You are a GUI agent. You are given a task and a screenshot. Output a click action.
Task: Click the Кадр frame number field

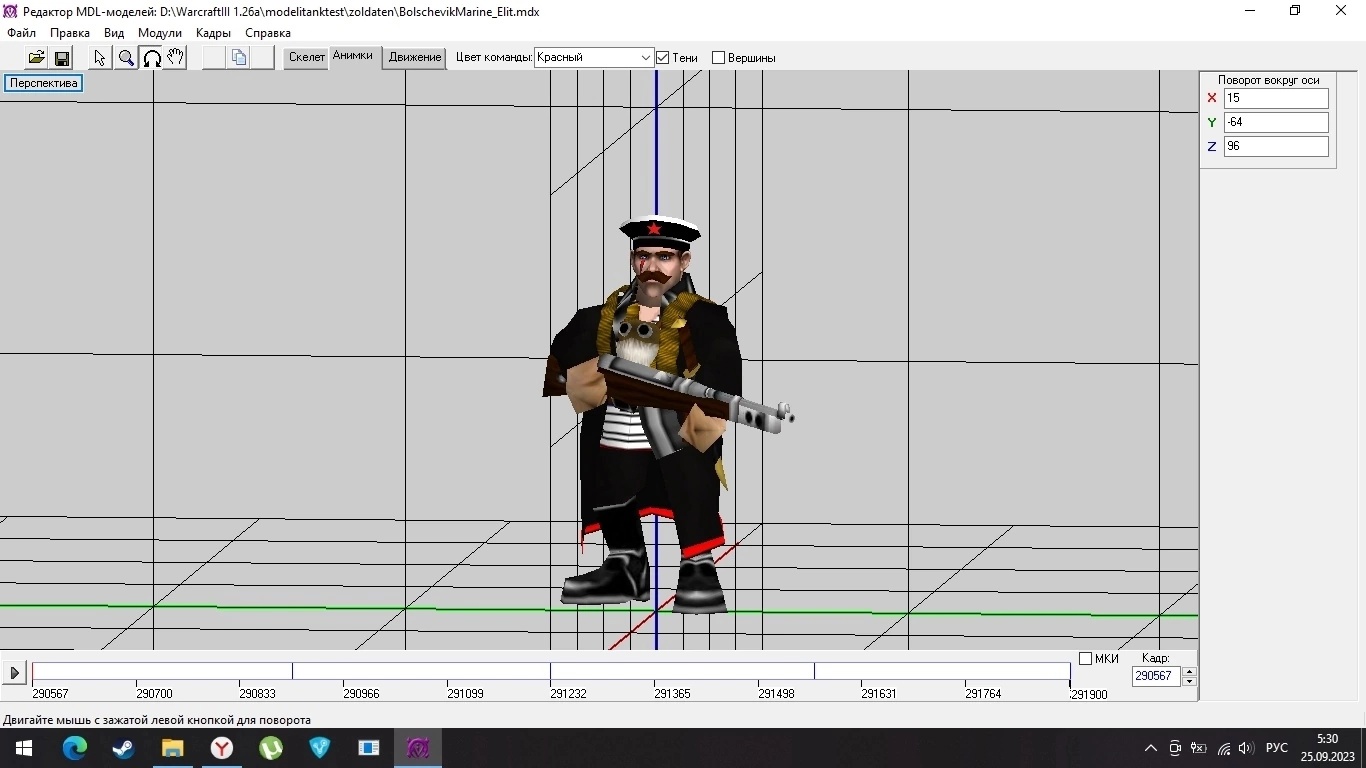[x=1156, y=676]
